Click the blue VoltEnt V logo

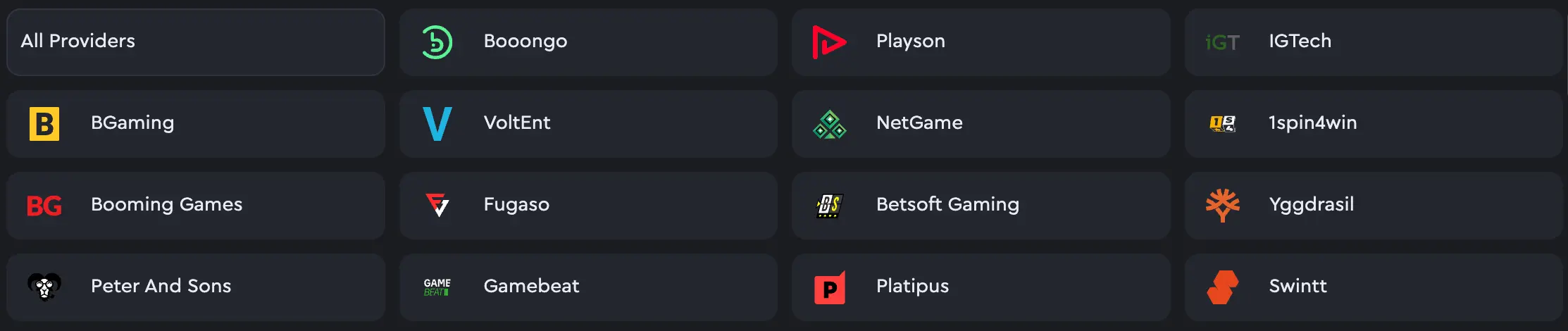437,124
